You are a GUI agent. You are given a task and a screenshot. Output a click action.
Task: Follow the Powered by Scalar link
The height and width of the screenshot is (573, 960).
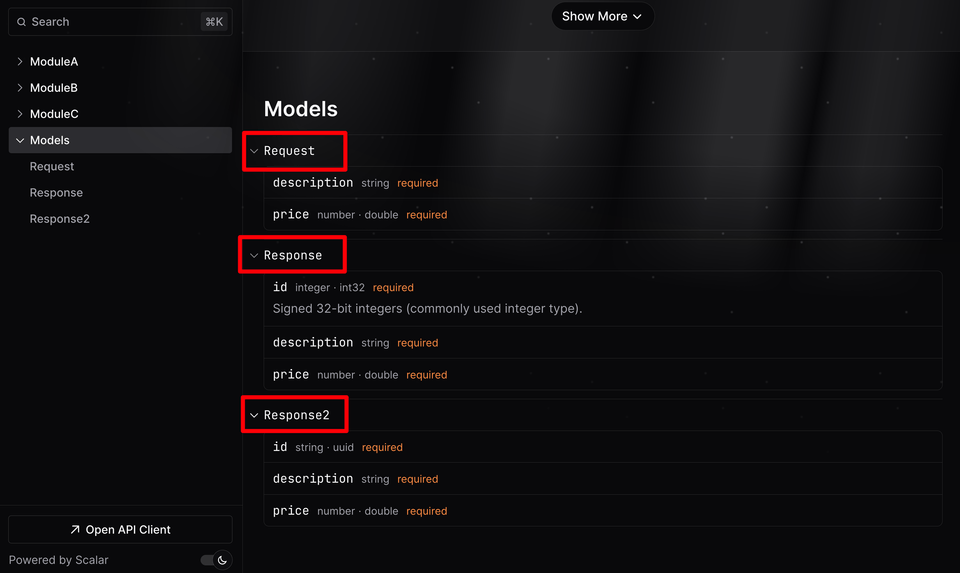(x=59, y=560)
